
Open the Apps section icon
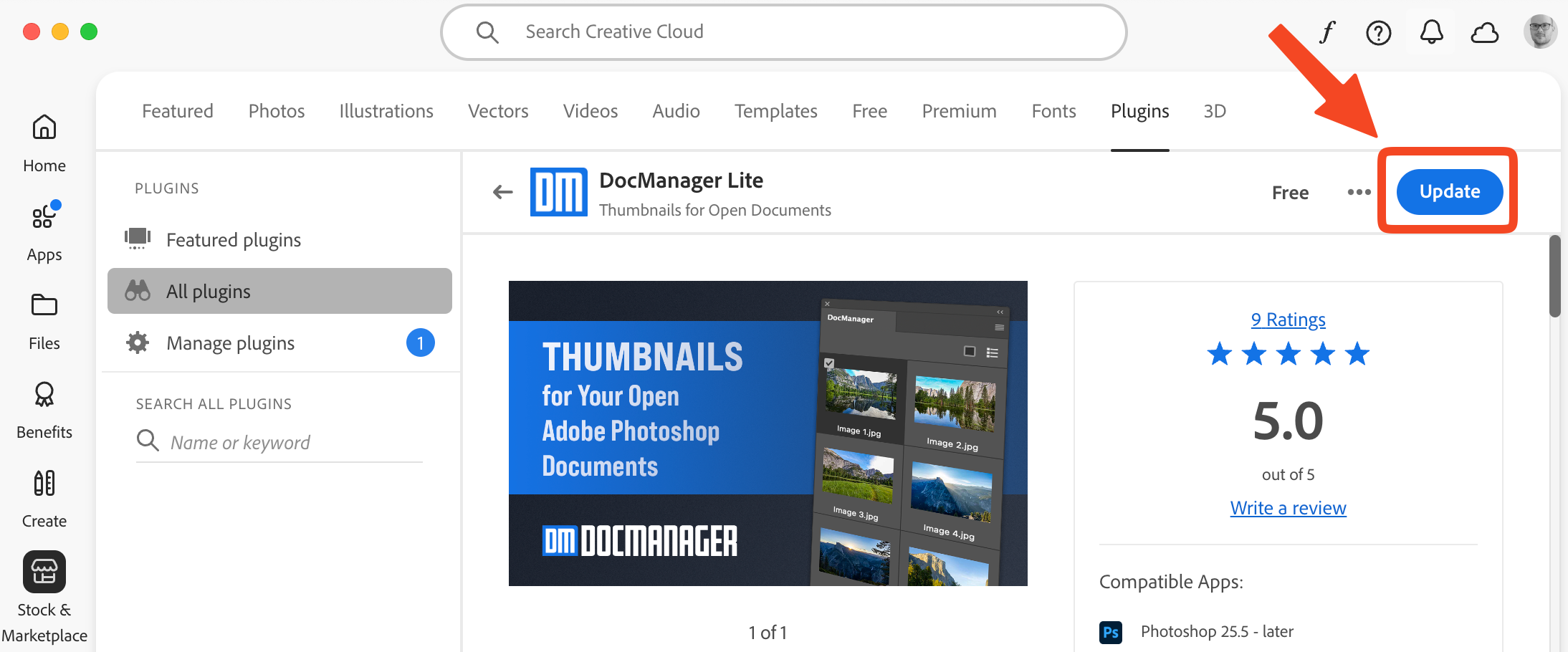44,216
